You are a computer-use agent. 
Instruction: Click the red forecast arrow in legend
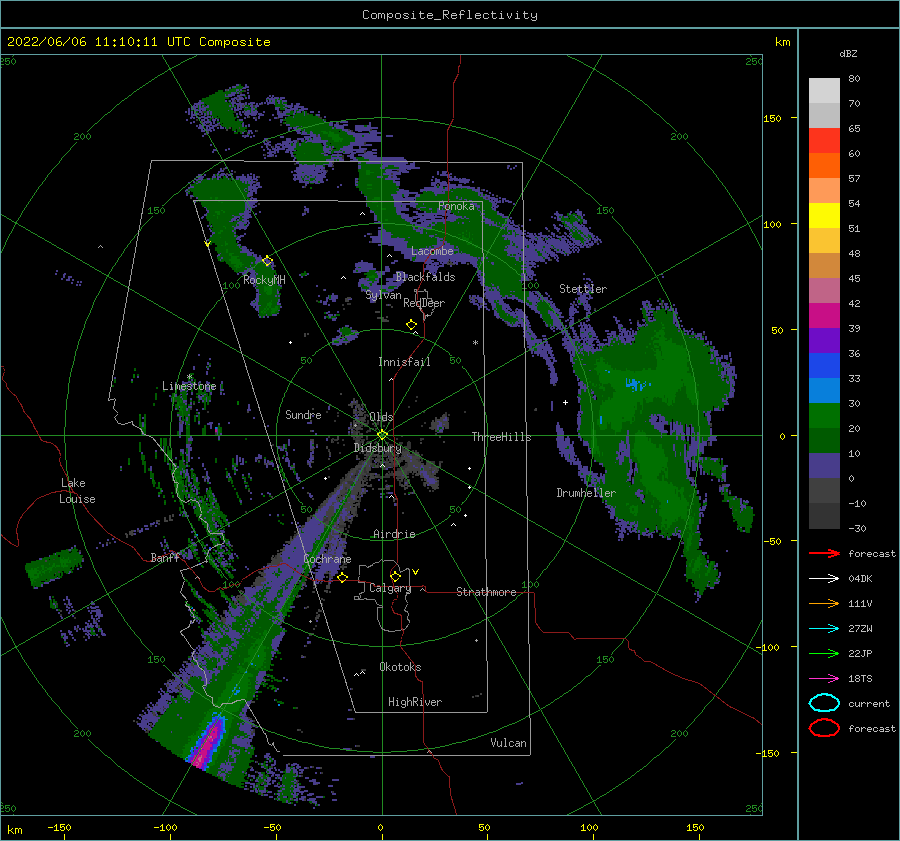pyautogui.click(x=824, y=553)
